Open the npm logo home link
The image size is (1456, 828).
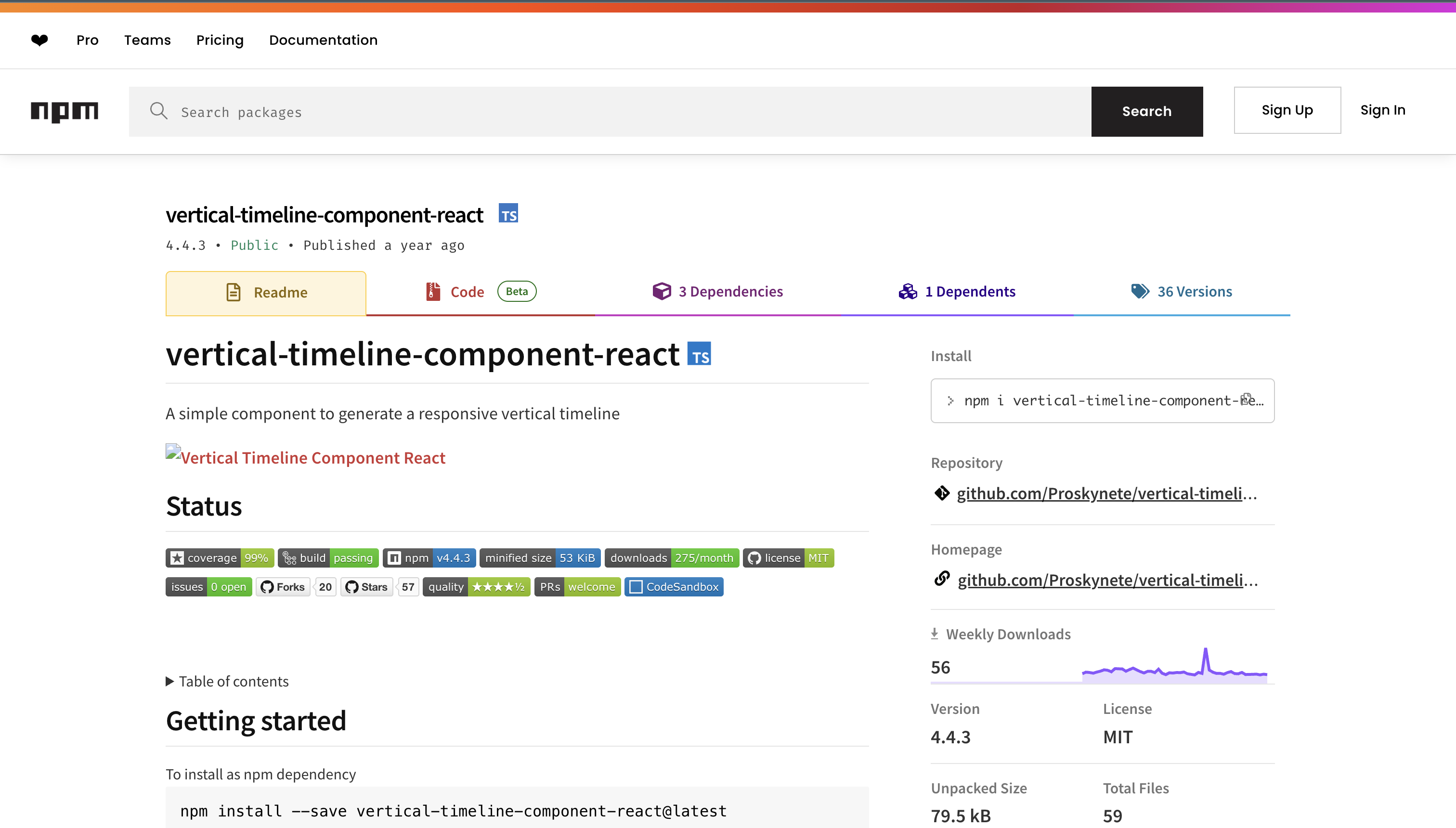coord(64,112)
